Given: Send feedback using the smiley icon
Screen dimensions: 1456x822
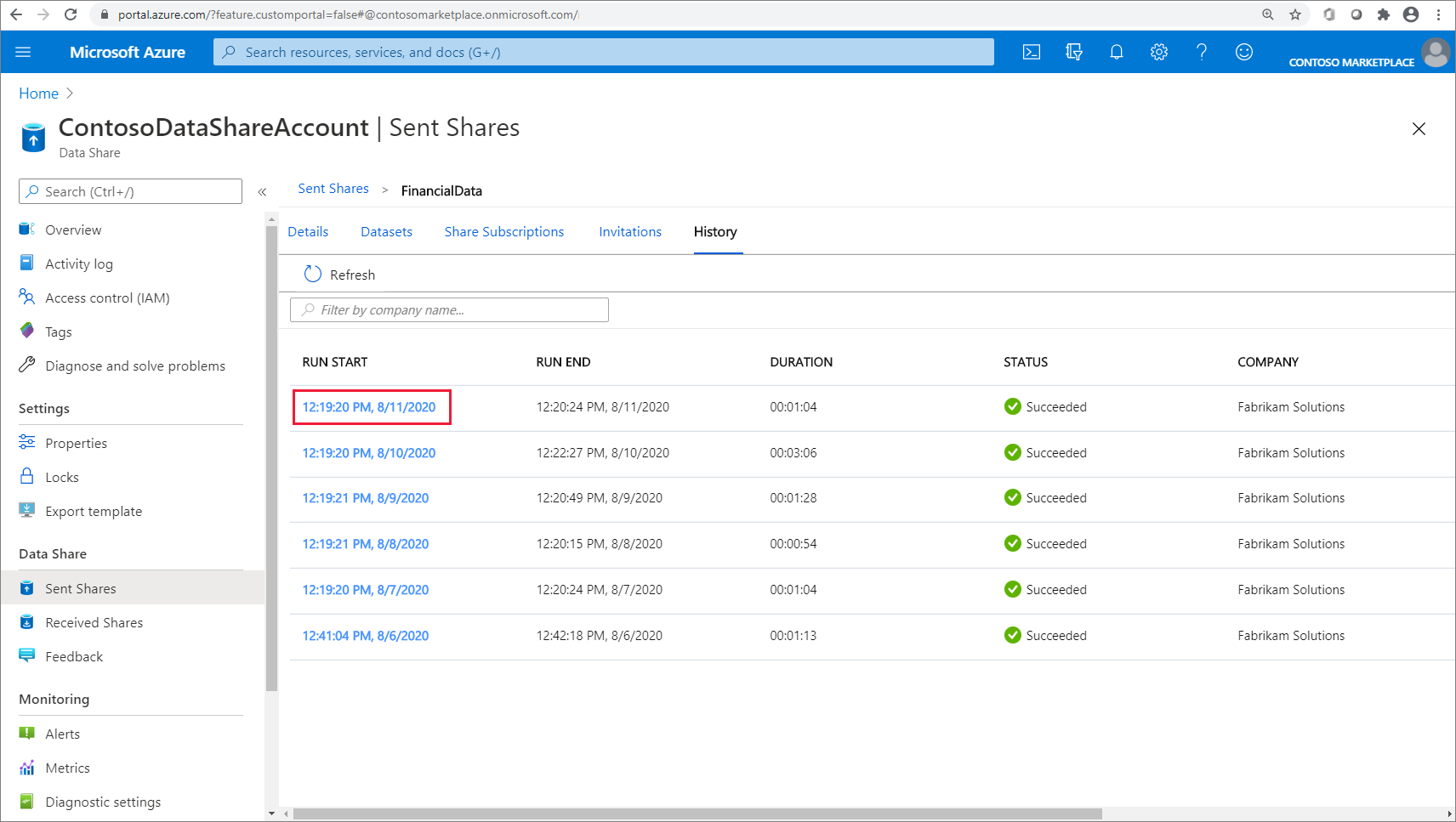Looking at the screenshot, I should click(x=1244, y=52).
